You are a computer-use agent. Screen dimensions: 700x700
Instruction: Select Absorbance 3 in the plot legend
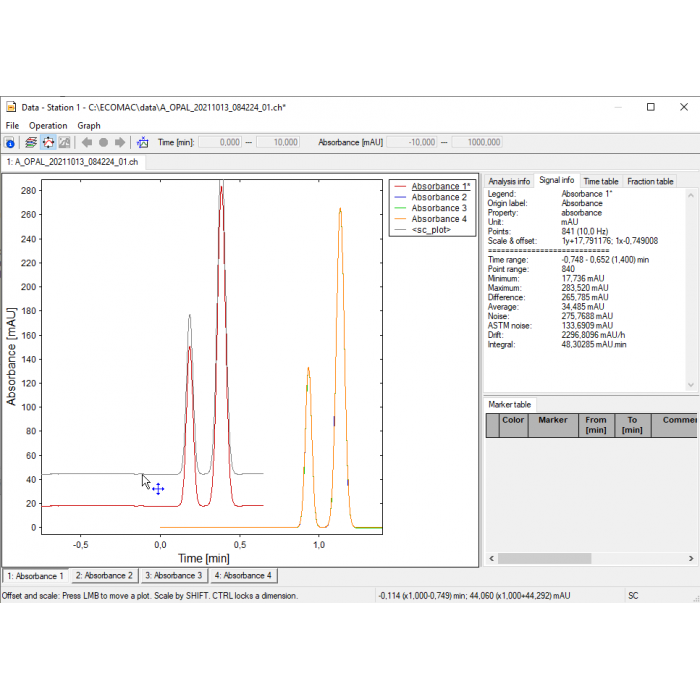(x=439, y=208)
